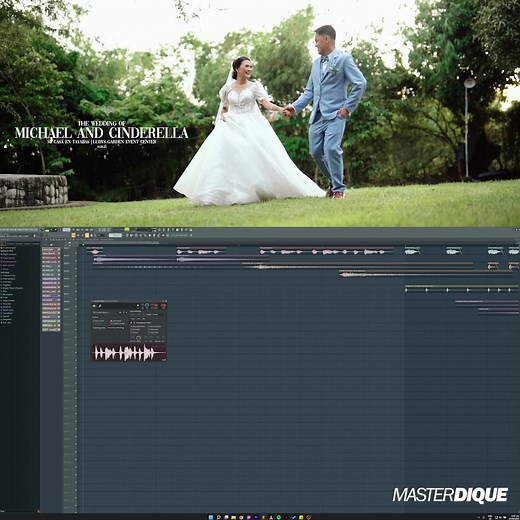Open the red mixer track selector
This screenshot has height=520, width=520.
point(163,306)
